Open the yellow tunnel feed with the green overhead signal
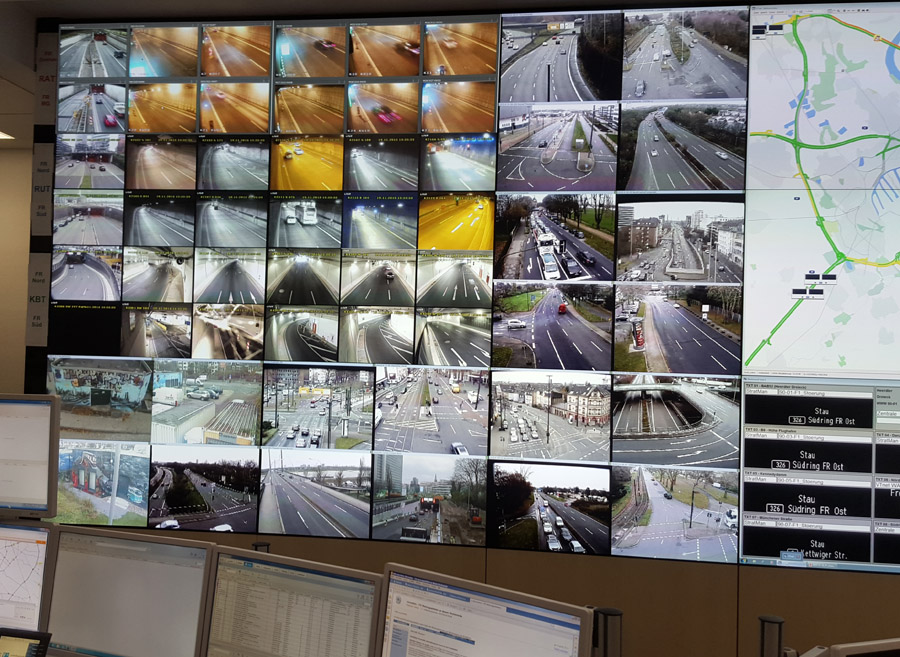Screen dimensions: 900x657 [x=456, y=223]
